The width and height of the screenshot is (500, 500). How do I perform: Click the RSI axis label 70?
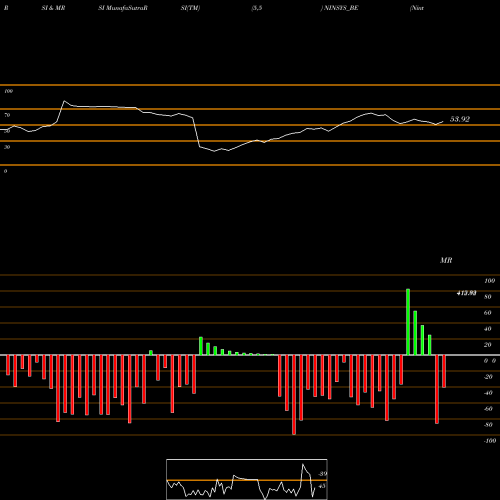pos(7,115)
